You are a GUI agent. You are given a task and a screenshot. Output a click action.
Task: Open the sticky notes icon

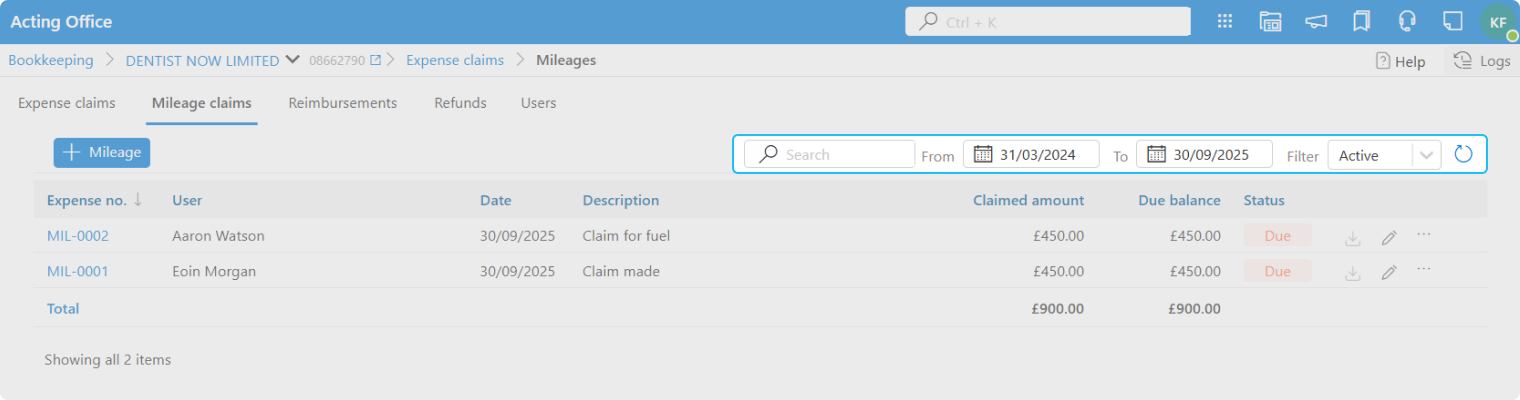point(1453,22)
